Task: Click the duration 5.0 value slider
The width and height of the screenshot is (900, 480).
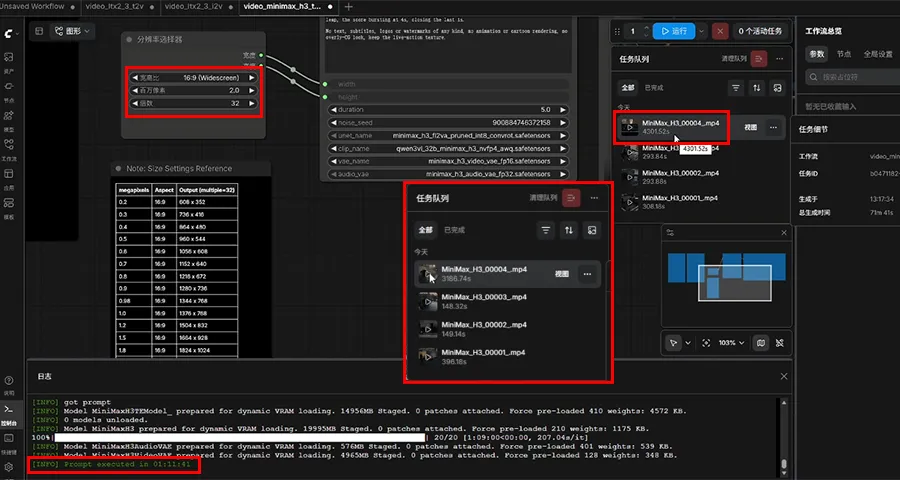Action: (x=449, y=110)
